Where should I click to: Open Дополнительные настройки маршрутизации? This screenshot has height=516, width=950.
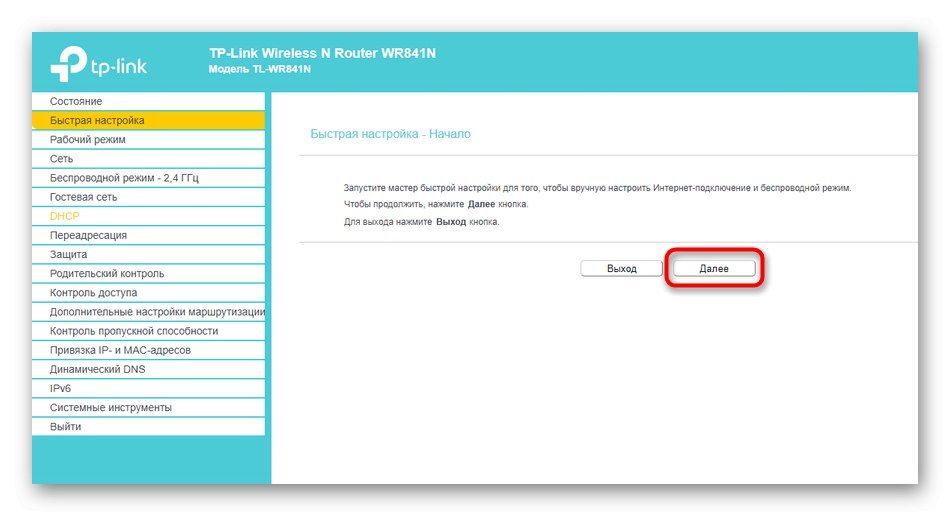(x=148, y=312)
